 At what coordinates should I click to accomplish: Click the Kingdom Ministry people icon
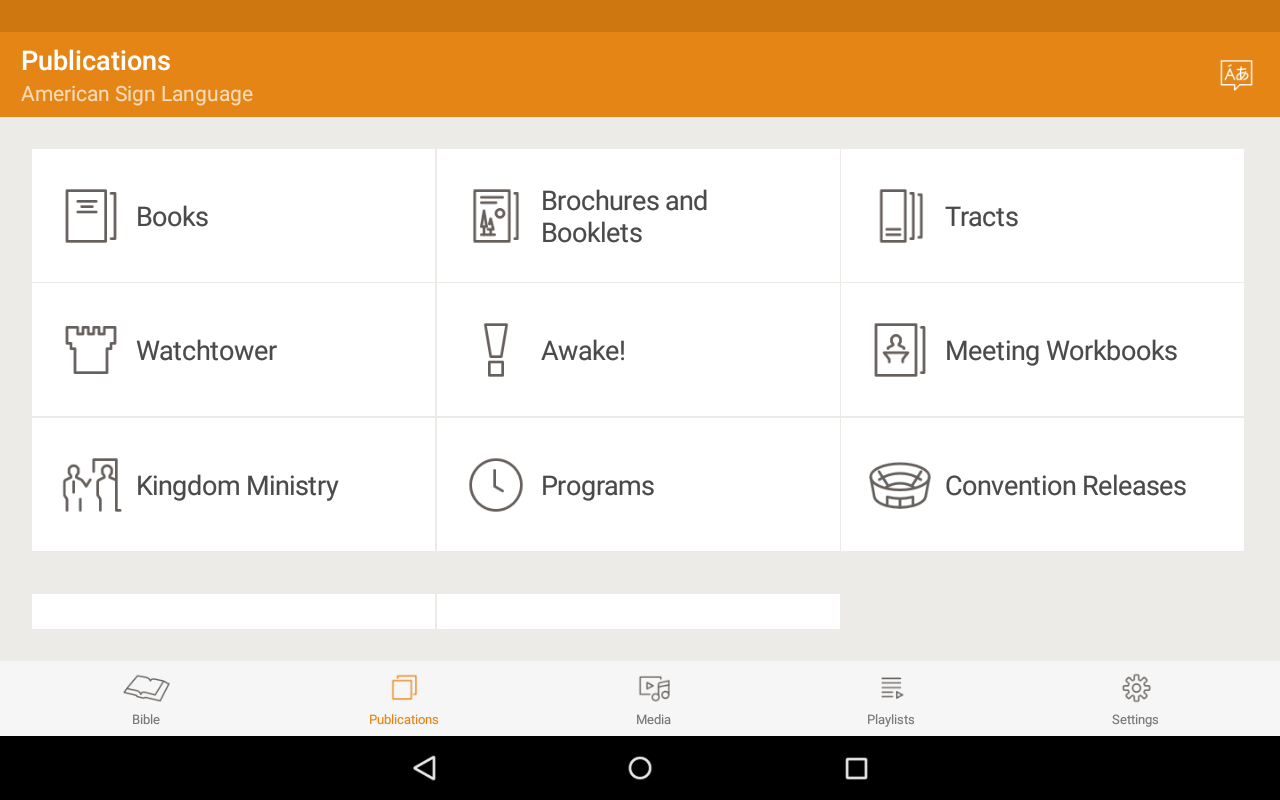91,485
